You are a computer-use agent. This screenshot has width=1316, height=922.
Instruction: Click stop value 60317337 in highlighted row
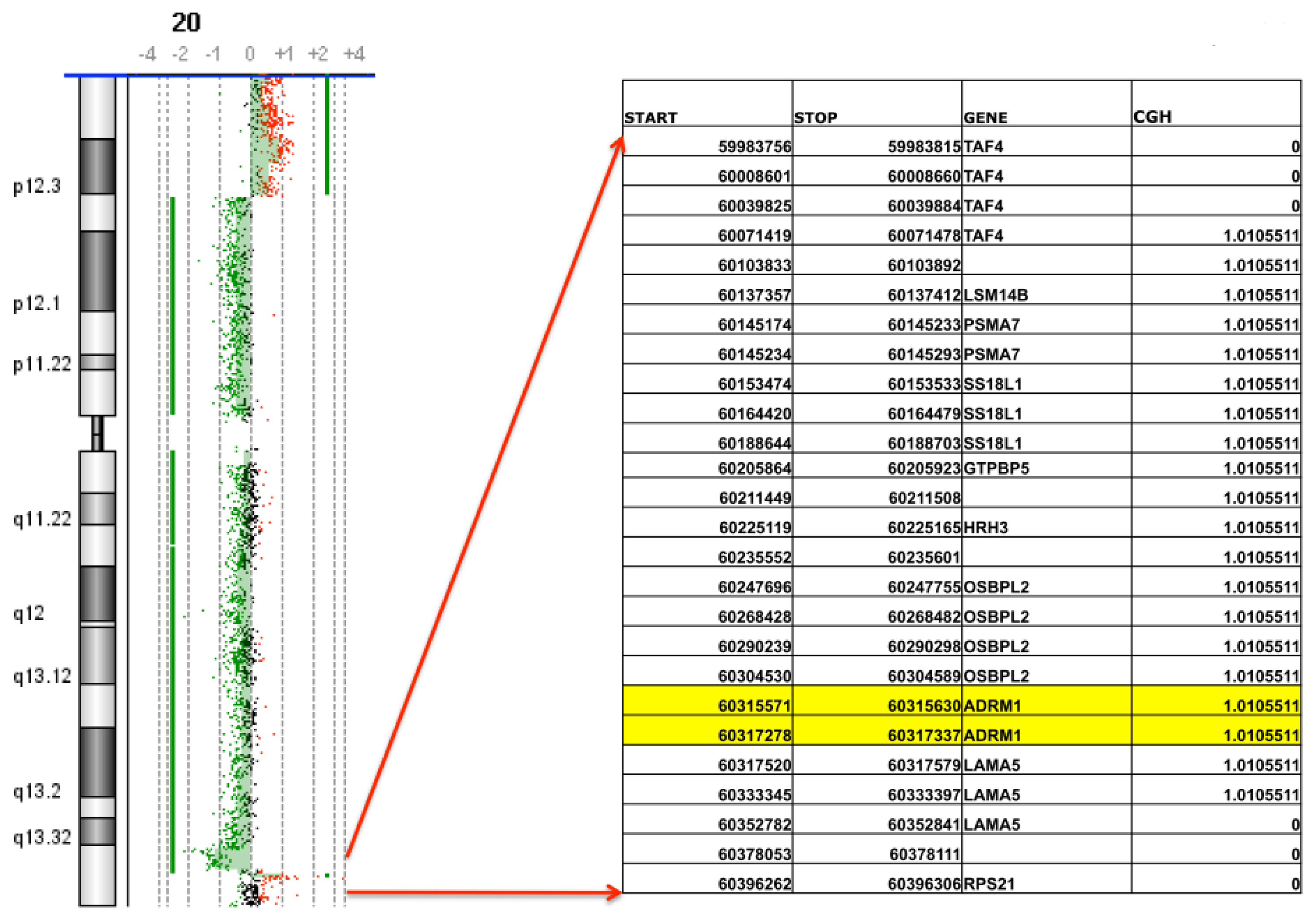(x=923, y=735)
